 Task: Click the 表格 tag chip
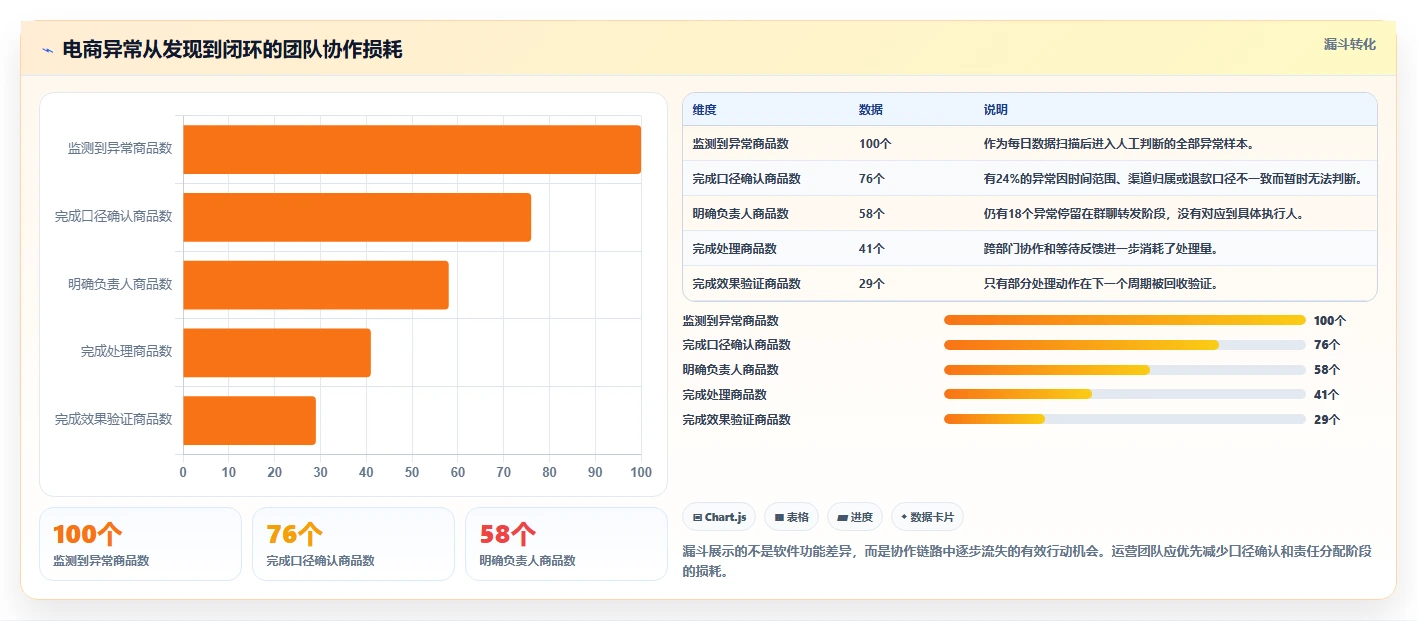coord(791,517)
